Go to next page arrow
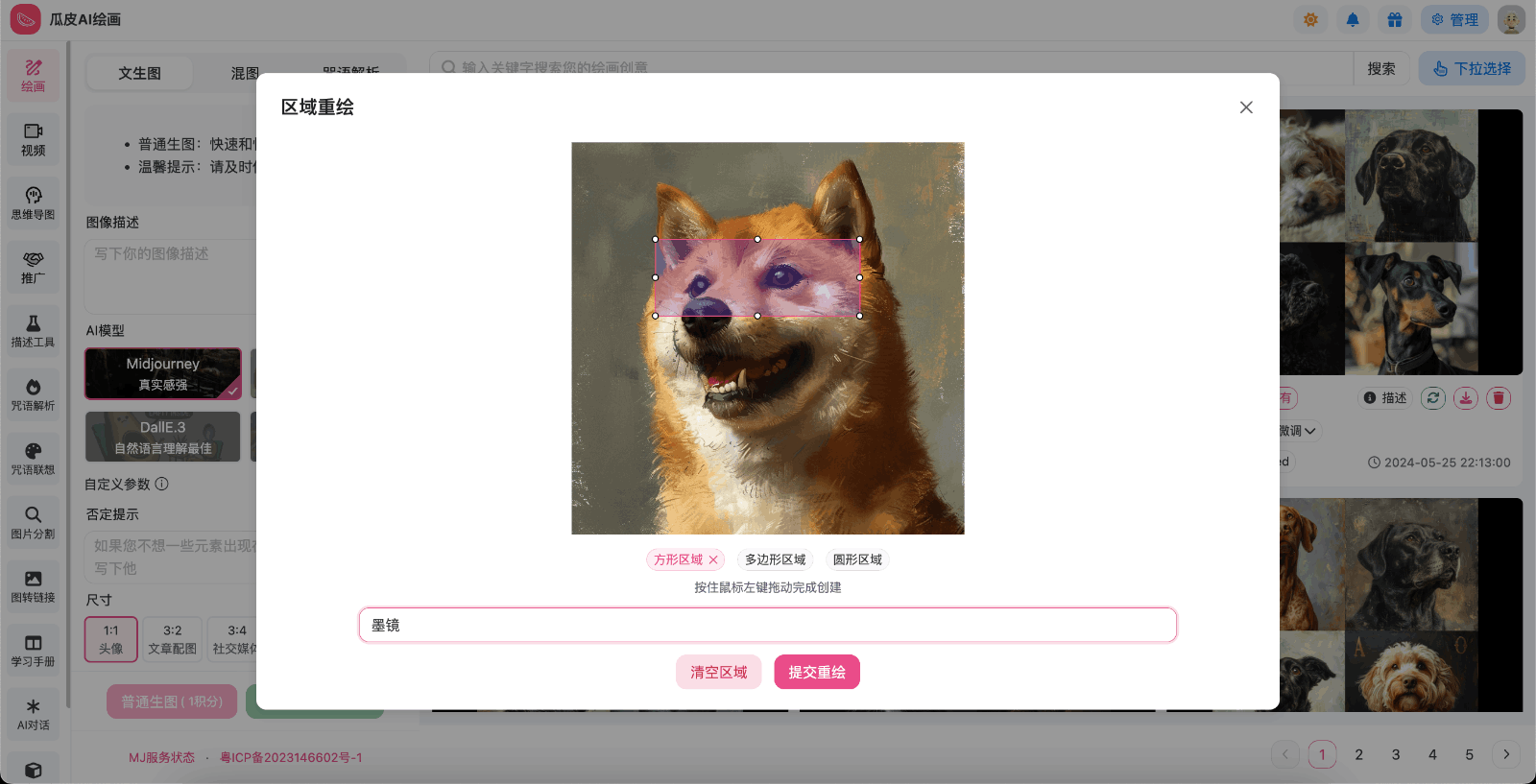1536x784 pixels. coord(1506,754)
